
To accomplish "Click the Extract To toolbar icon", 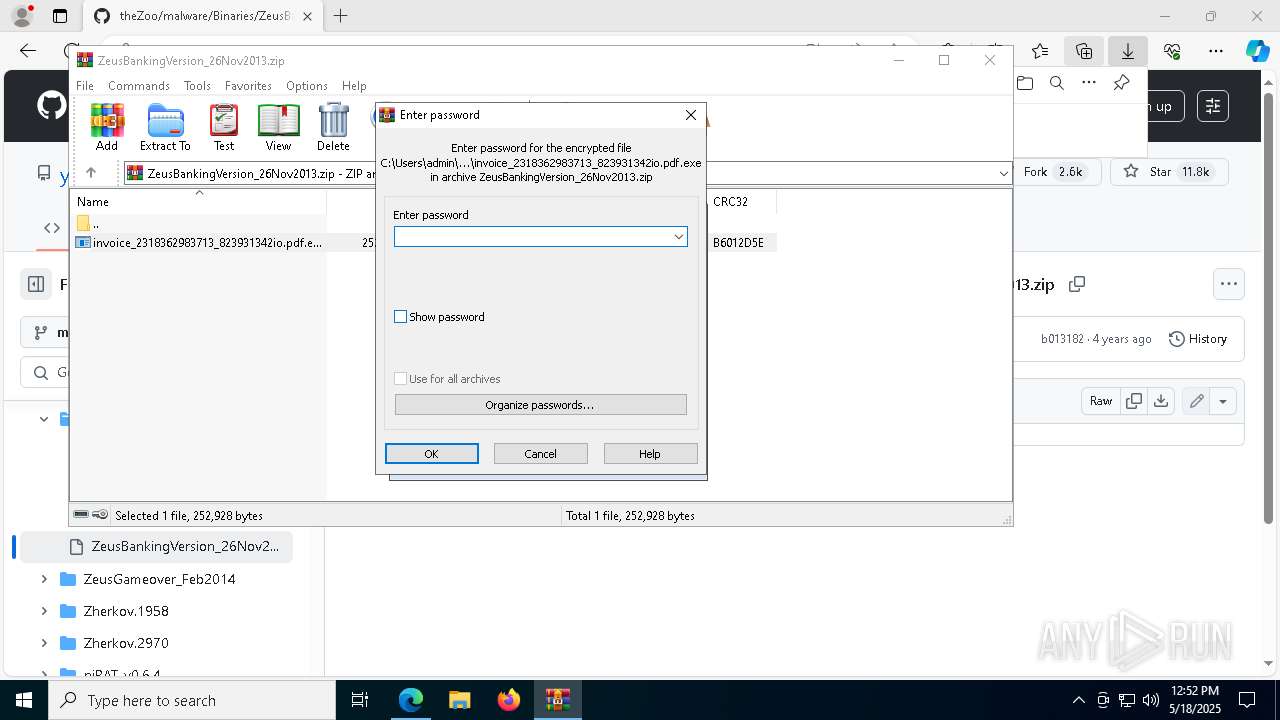I will tap(165, 127).
